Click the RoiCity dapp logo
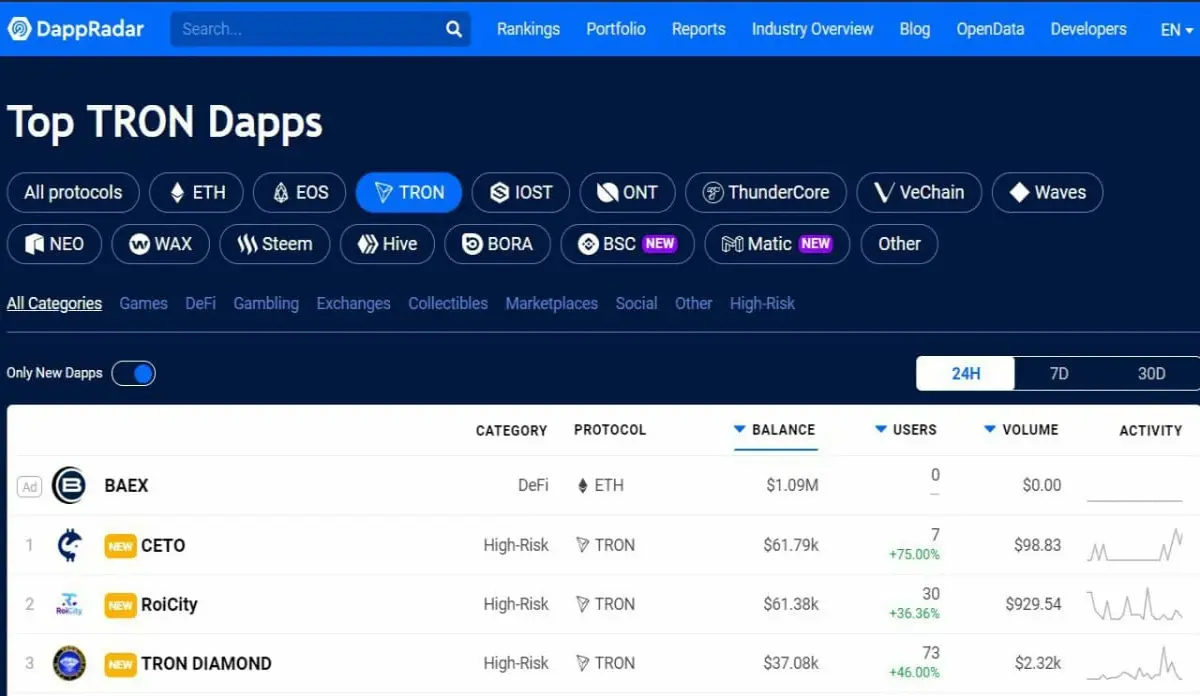This screenshot has width=1200, height=696. tap(69, 604)
